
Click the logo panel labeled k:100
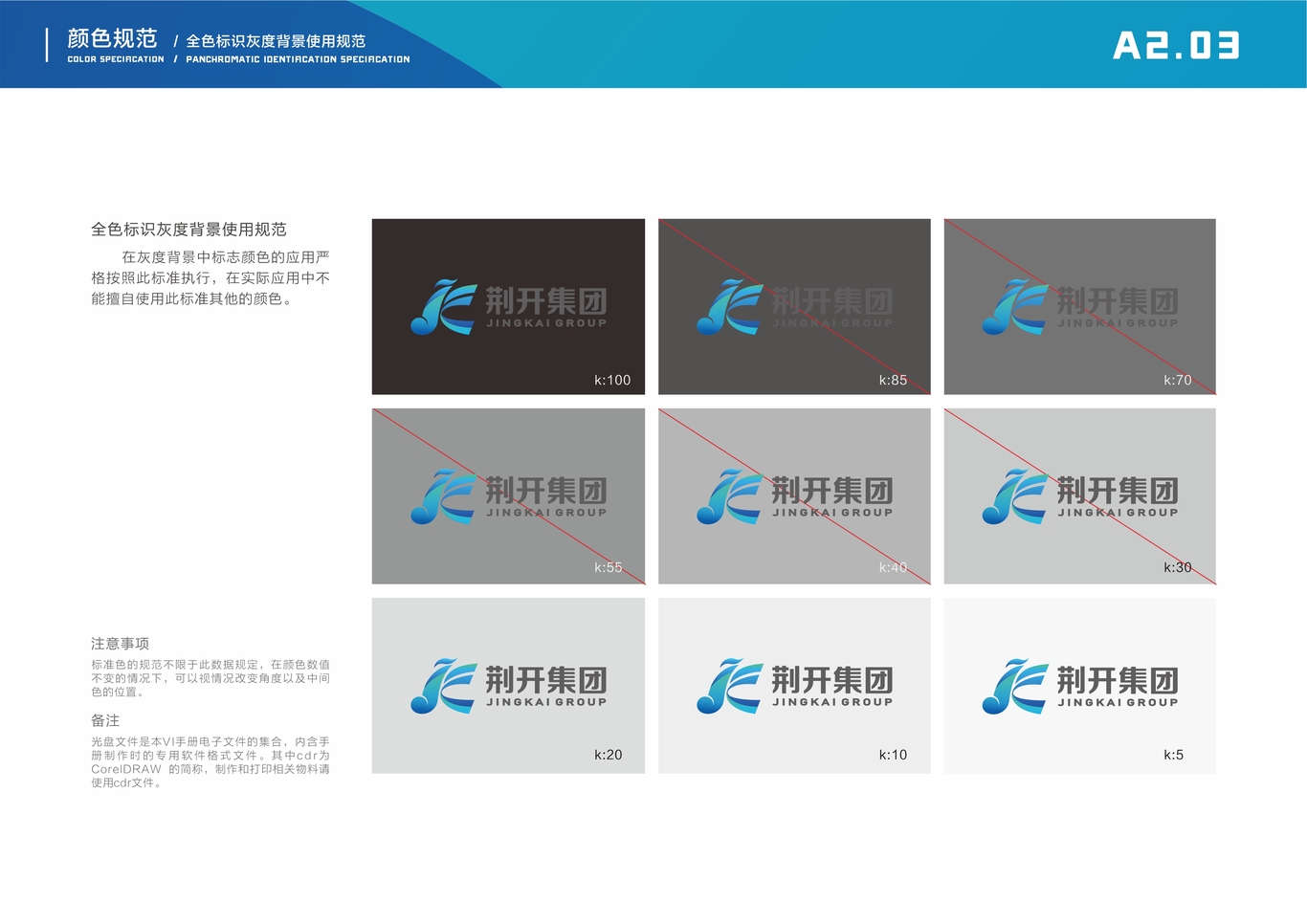(x=508, y=306)
